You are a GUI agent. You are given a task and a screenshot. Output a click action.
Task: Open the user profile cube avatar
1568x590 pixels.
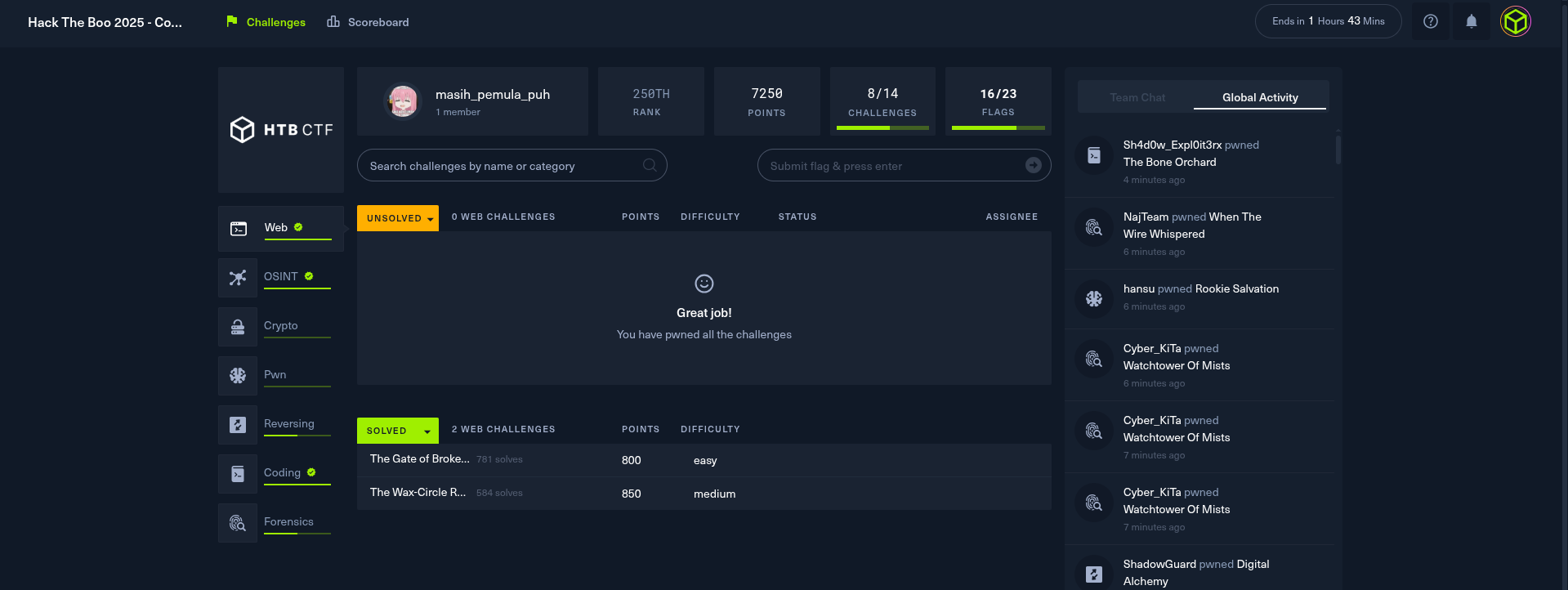pyautogui.click(x=1516, y=21)
